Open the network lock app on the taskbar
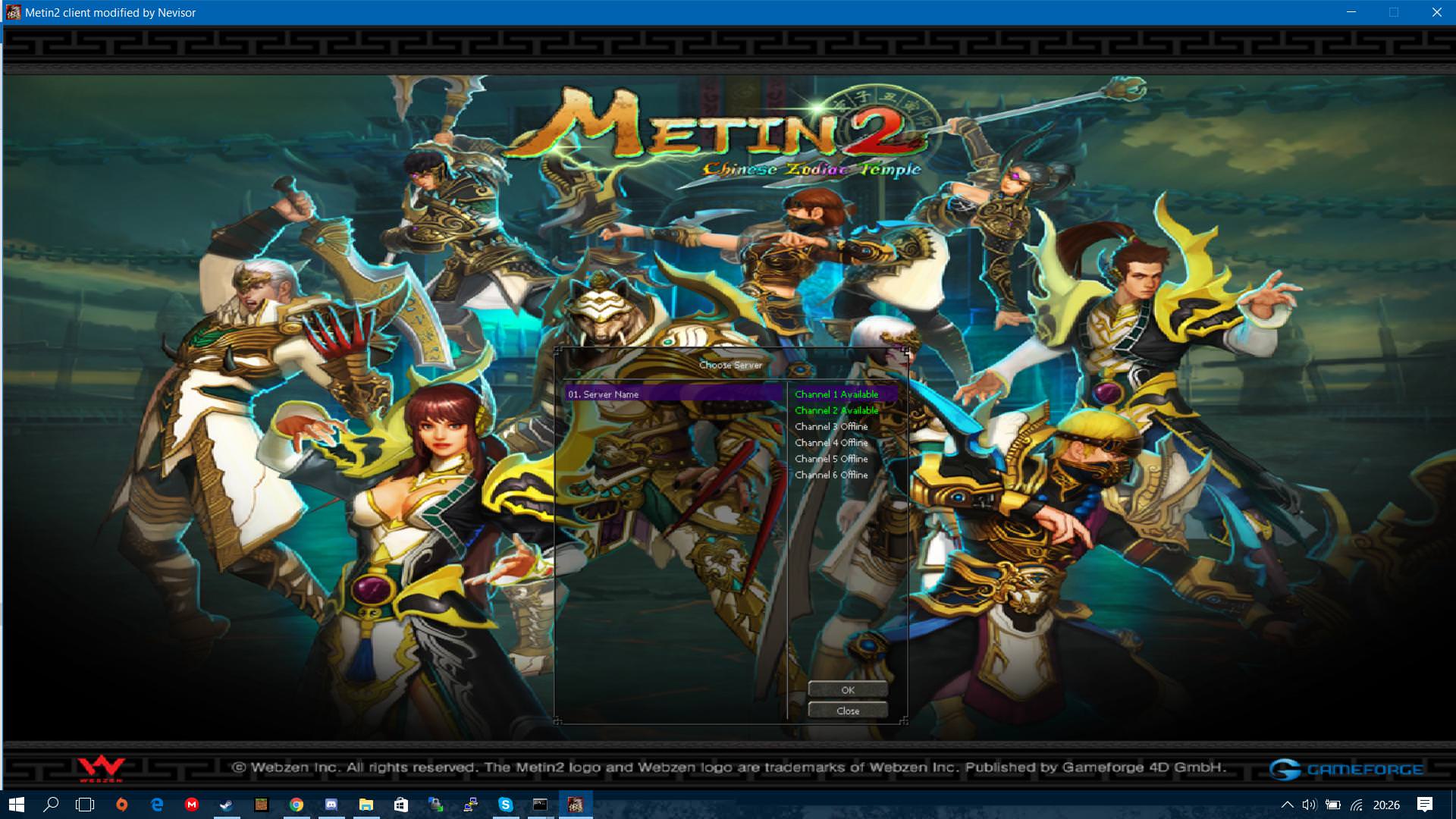Viewport: 1456px width, 819px height. tap(436, 805)
